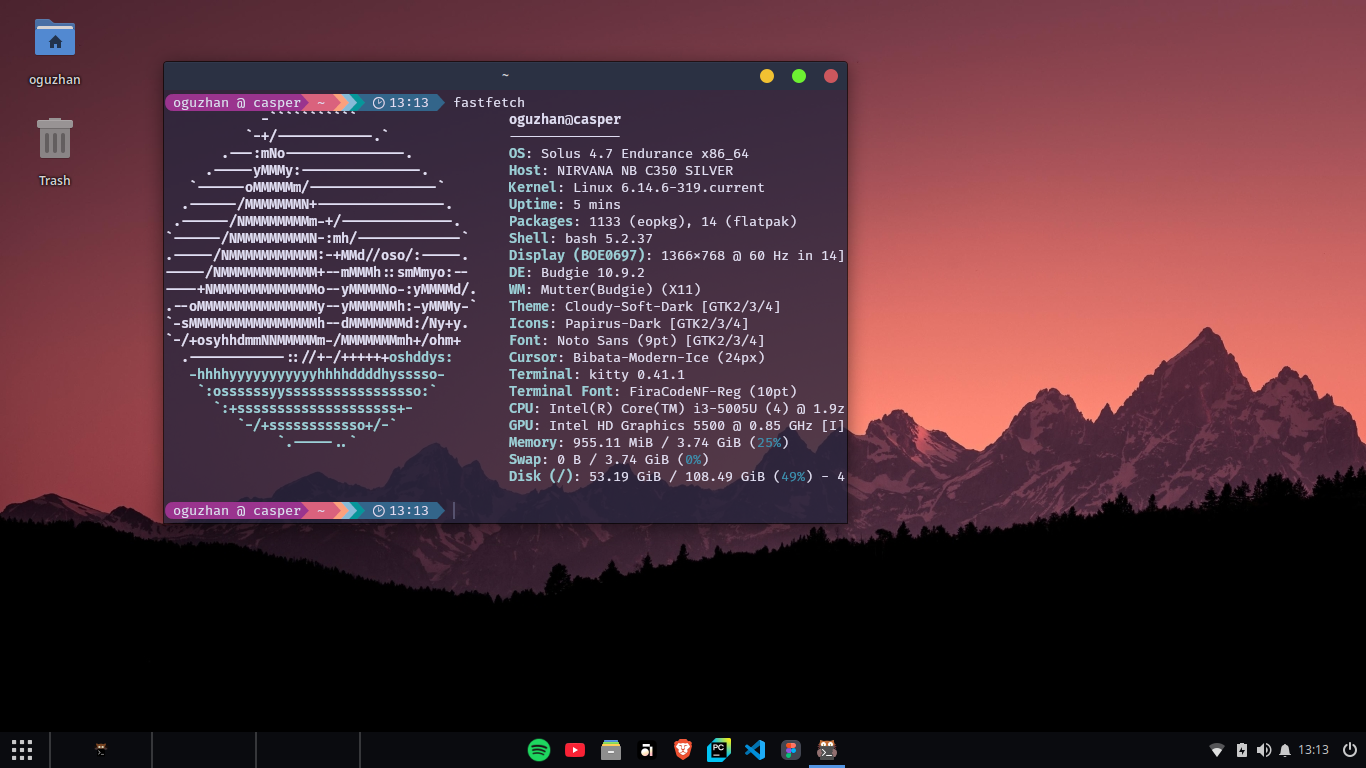The image size is (1366, 768).
Task: Click the Swap: 0 B / 3.74 GiB line
Action: [x=608, y=460]
